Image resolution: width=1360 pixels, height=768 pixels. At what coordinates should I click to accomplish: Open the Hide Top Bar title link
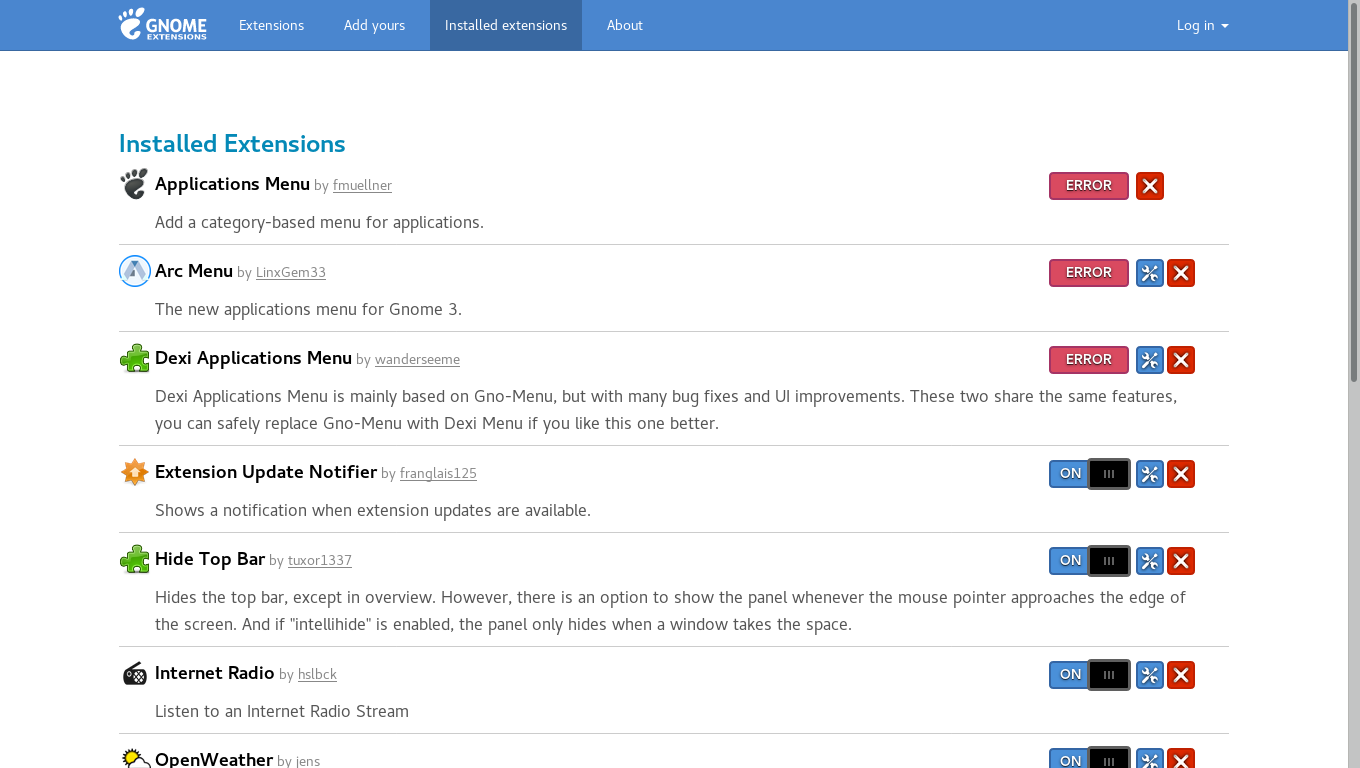pyautogui.click(x=210, y=559)
